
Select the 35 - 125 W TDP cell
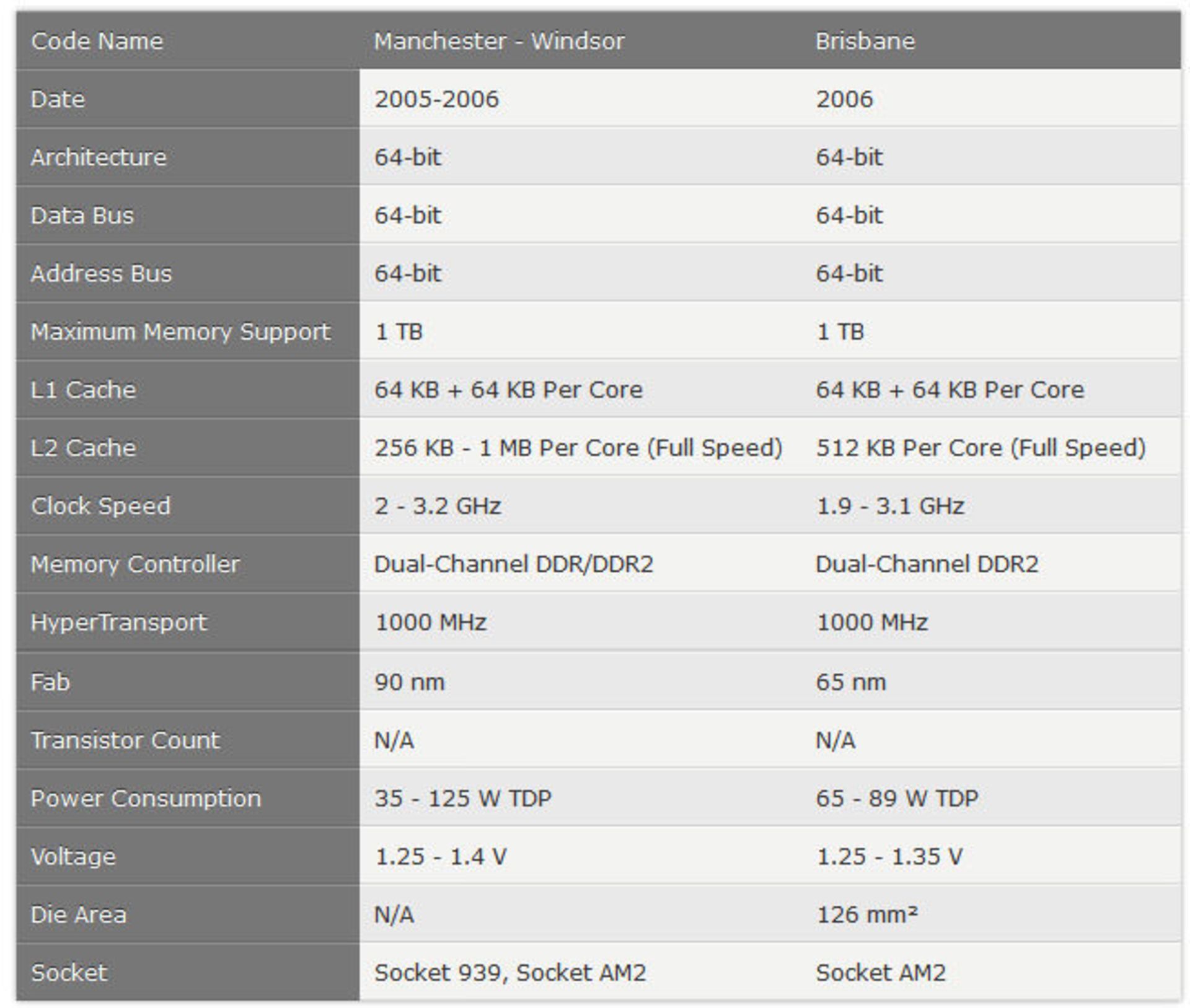tap(463, 799)
